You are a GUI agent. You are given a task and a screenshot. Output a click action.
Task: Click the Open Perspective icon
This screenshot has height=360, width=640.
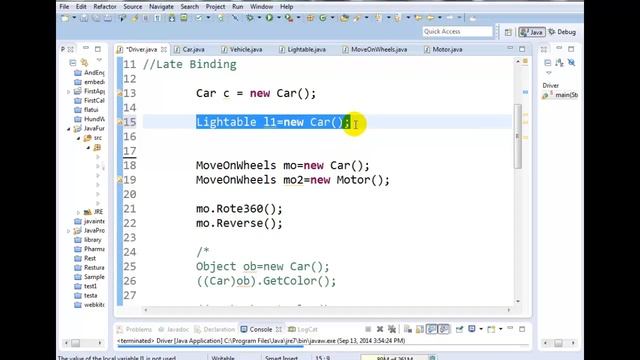pos(508,32)
